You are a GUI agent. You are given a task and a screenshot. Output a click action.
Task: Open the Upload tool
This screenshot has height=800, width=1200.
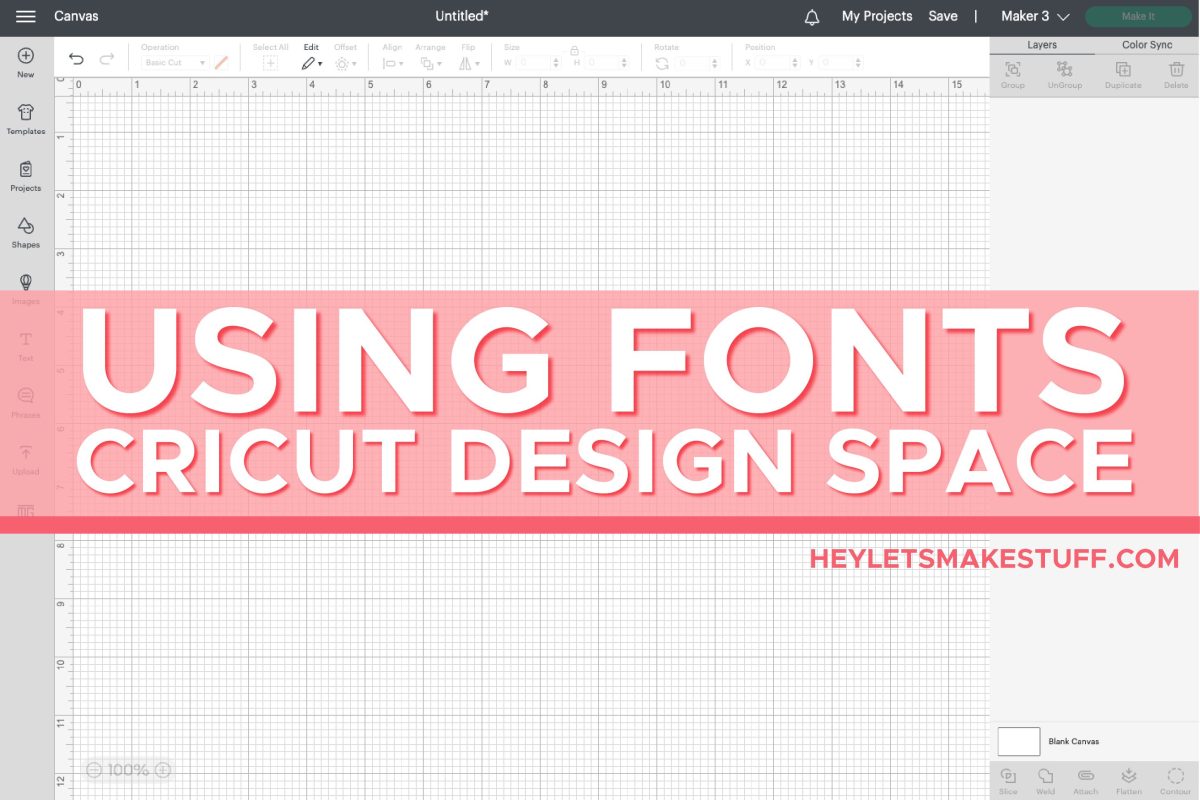click(26, 460)
